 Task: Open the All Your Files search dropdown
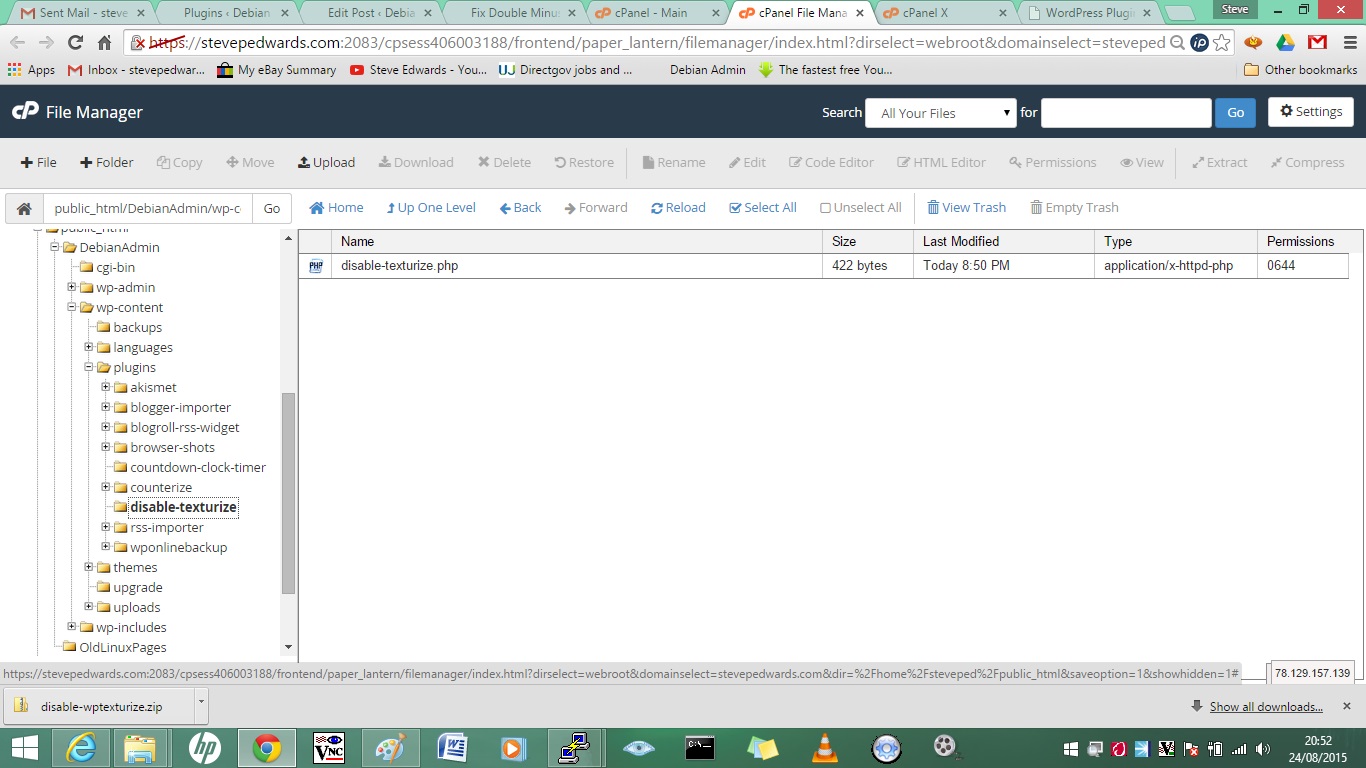pos(940,113)
